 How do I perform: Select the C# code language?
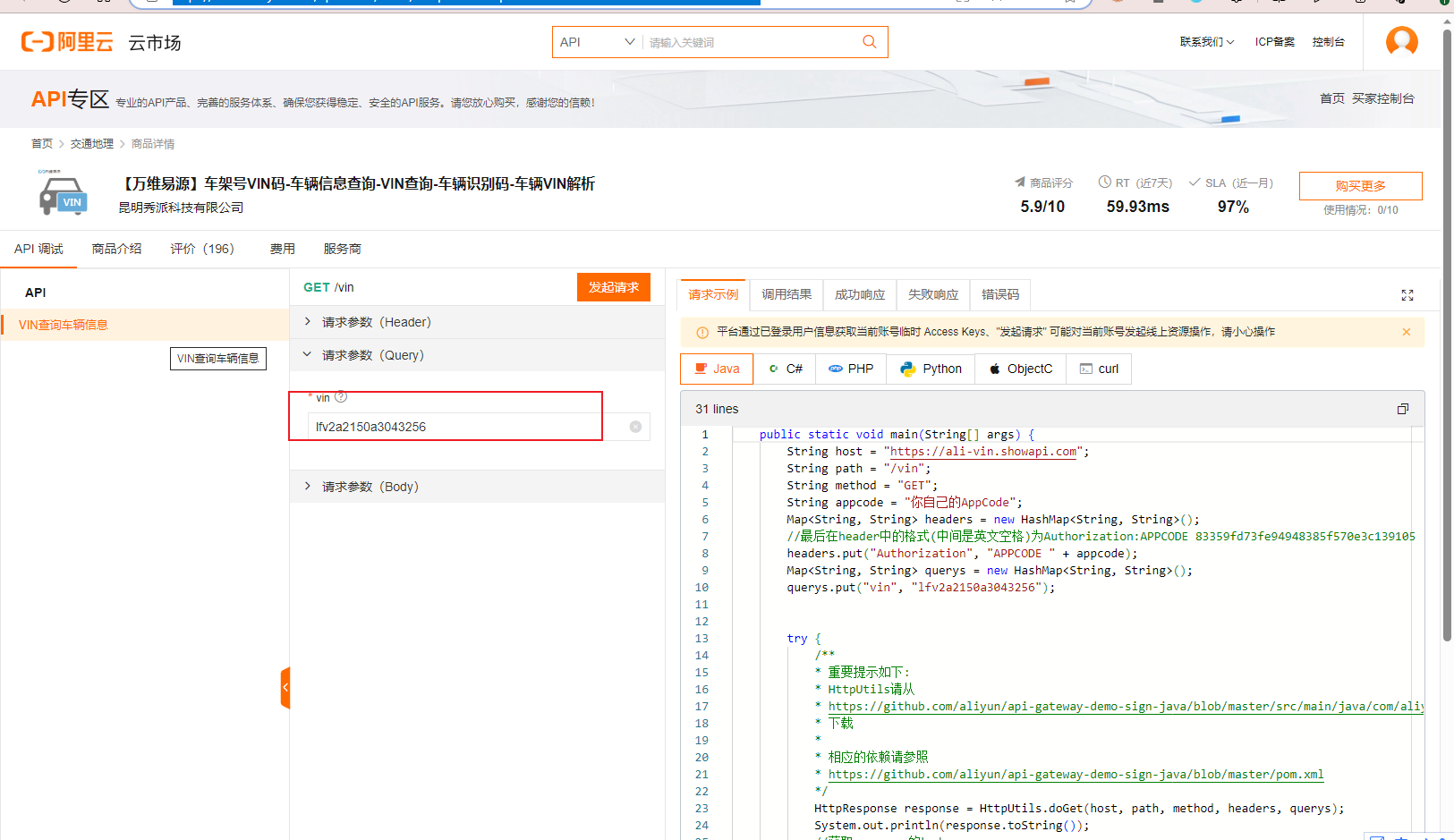(x=785, y=369)
